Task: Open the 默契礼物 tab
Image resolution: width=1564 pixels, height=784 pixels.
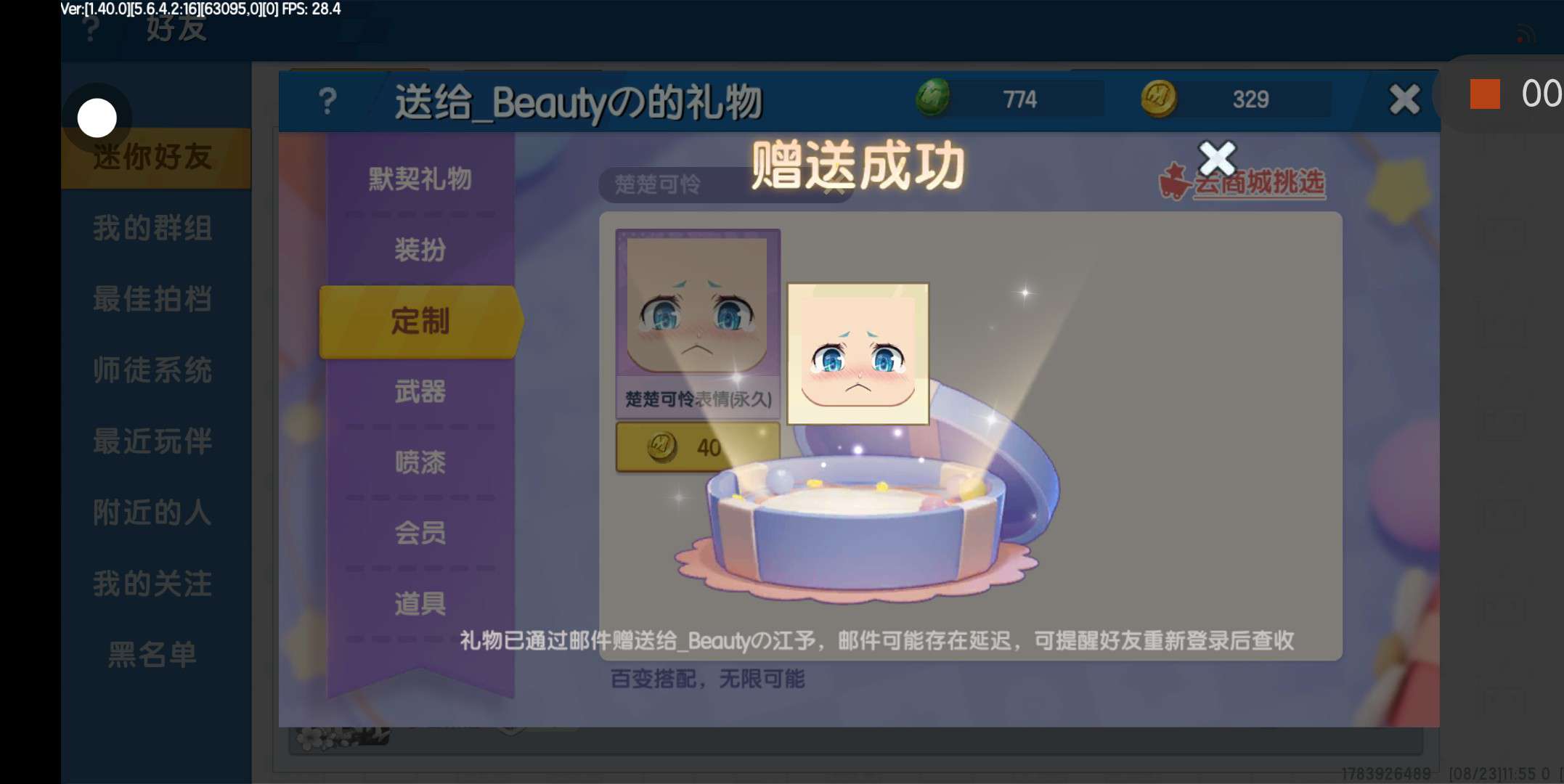Action: point(420,179)
